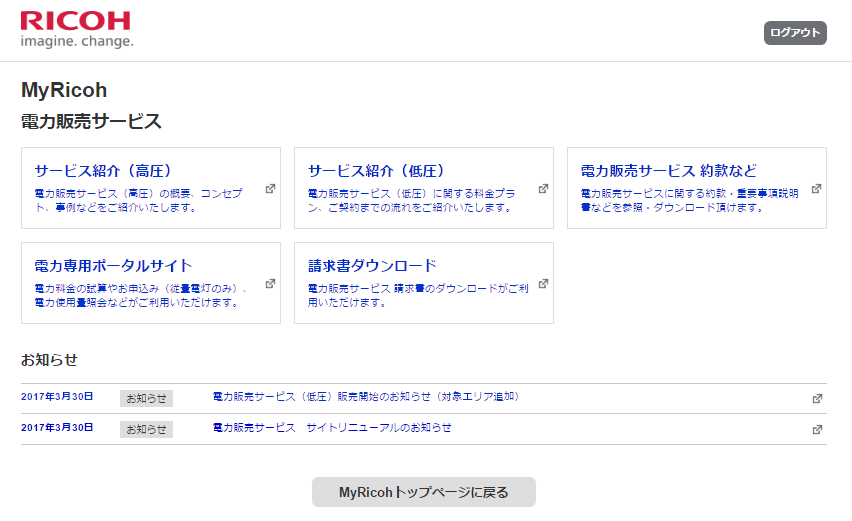Viewport: 852px width, 521px height.
Task: Click external link icon on サービス紹介（低圧） card
Action: 543,189
